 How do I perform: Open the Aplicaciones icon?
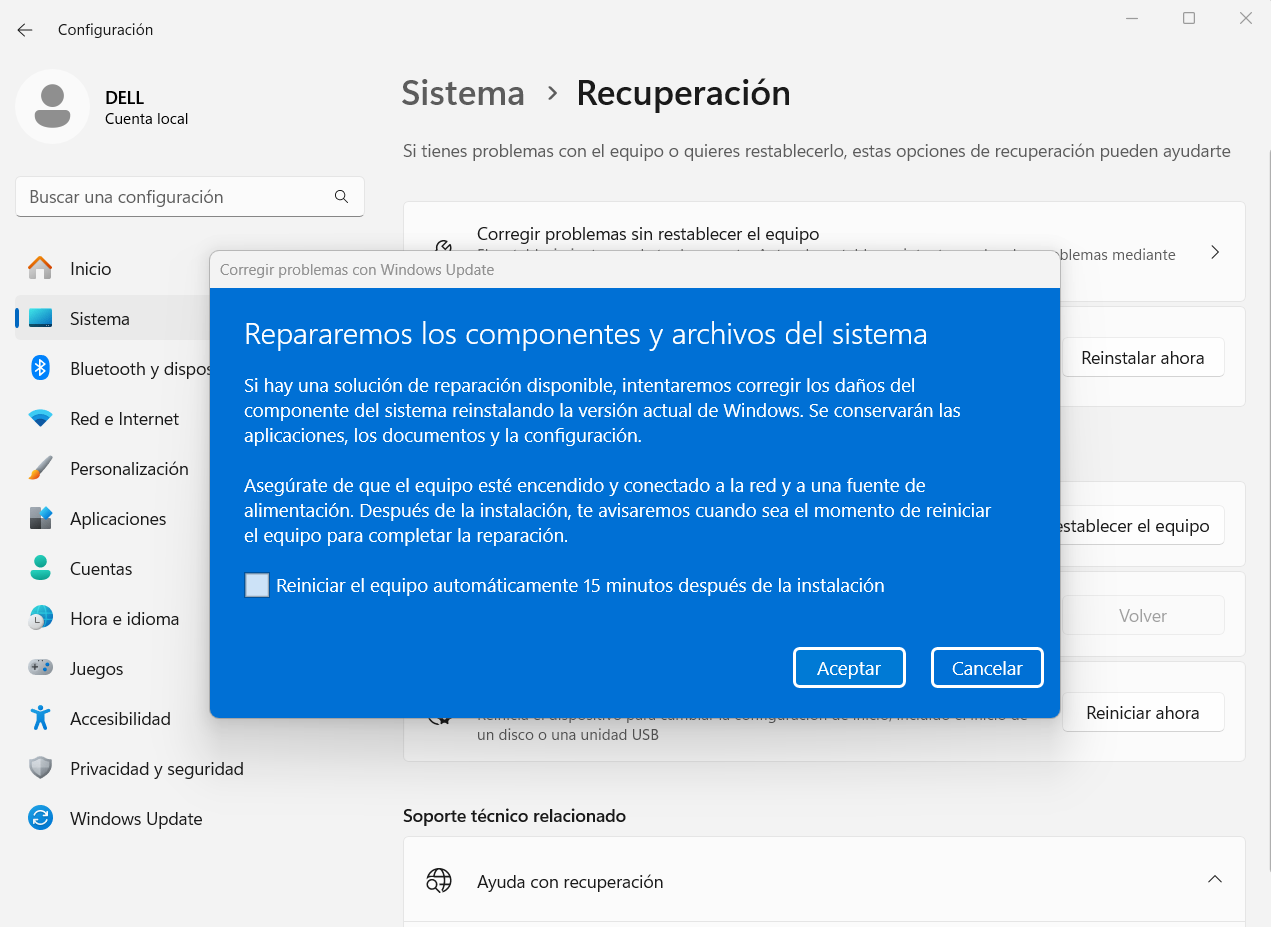click(x=40, y=518)
